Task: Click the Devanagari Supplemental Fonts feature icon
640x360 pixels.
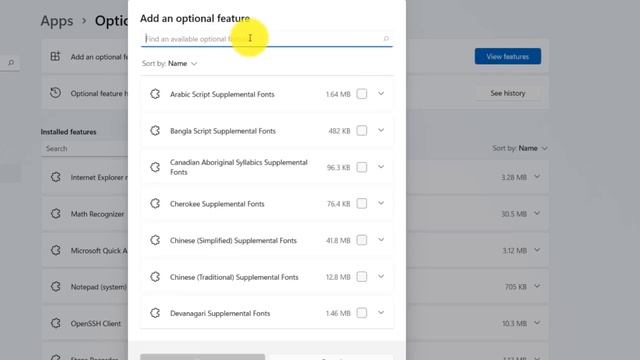Action: point(155,313)
